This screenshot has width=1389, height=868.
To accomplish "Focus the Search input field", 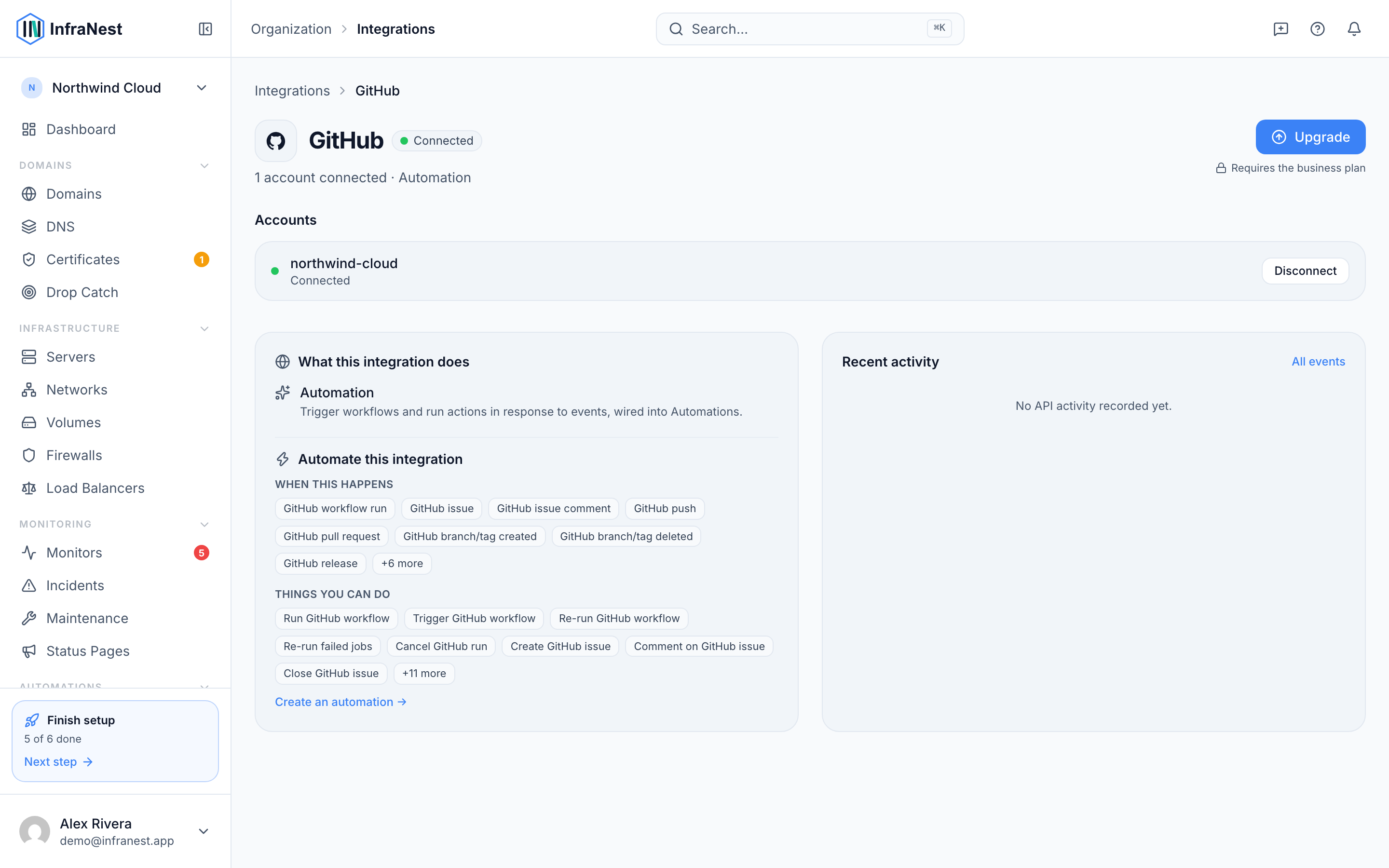I will point(810,29).
